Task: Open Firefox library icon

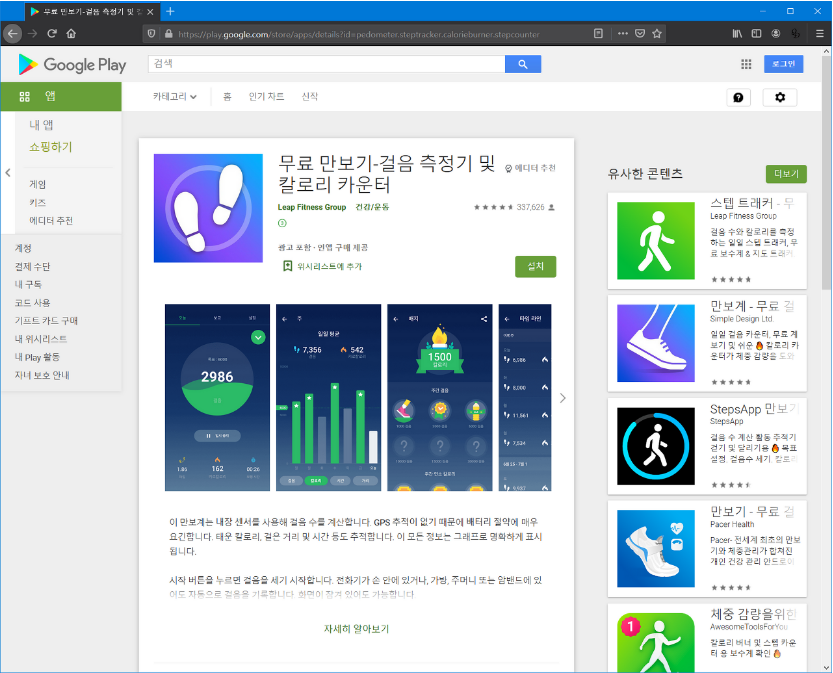Action: (x=737, y=33)
